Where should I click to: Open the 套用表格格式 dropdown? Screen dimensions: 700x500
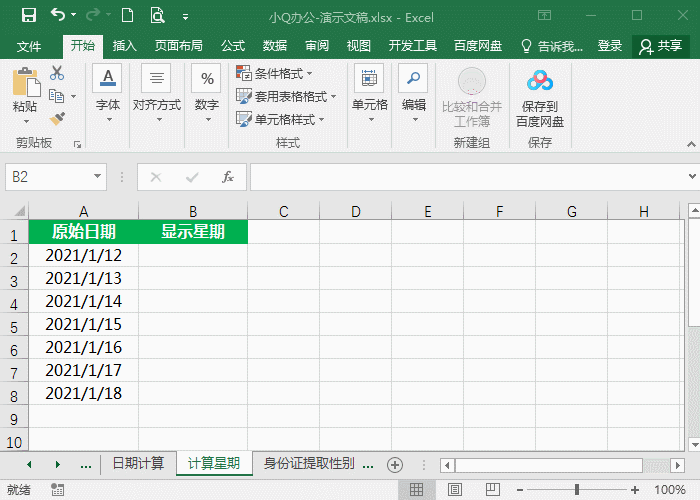click(285, 96)
